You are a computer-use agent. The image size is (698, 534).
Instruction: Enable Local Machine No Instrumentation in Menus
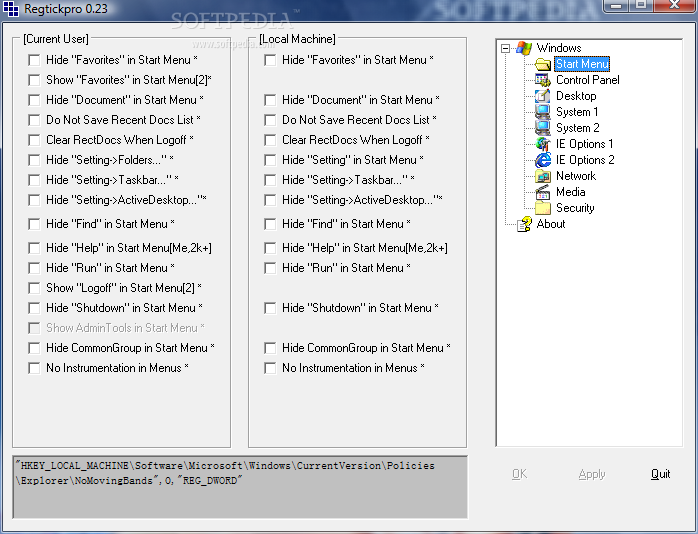pyautogui.click(x=270, y=368)
